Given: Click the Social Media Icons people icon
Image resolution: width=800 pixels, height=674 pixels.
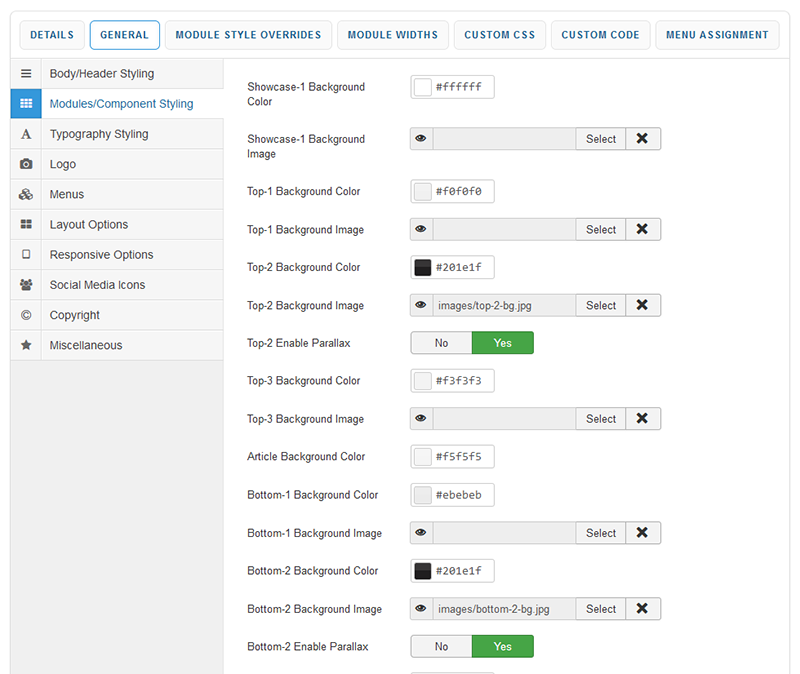Looking at the screenshot, I should (26, 285).
